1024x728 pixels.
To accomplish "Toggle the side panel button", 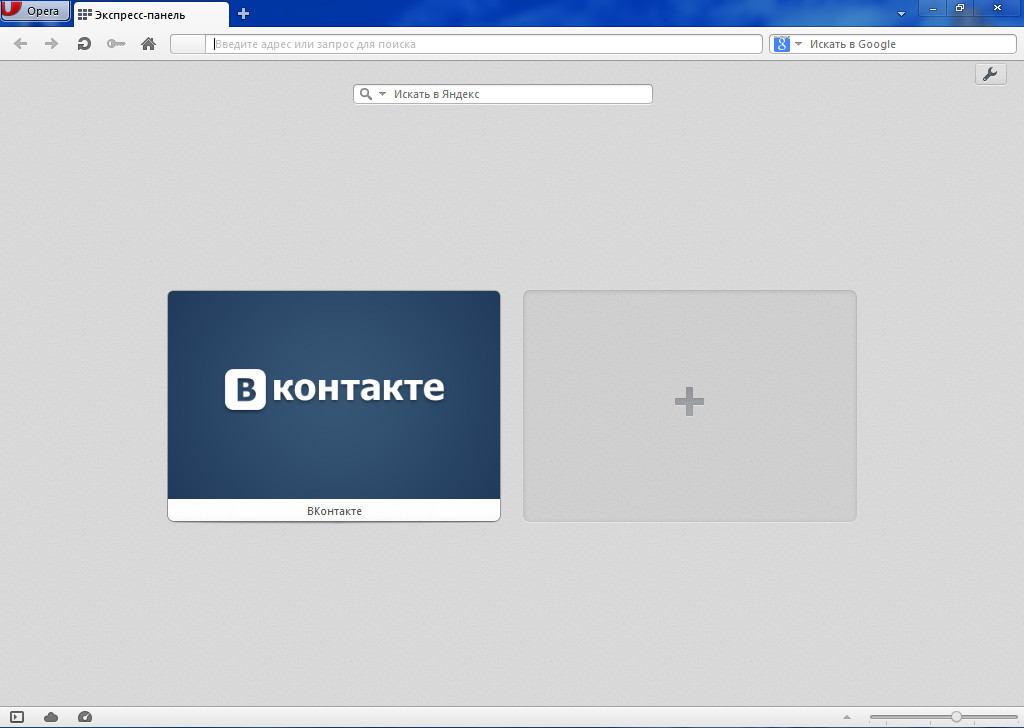I will pyautogui.click(x=17, y=717).
